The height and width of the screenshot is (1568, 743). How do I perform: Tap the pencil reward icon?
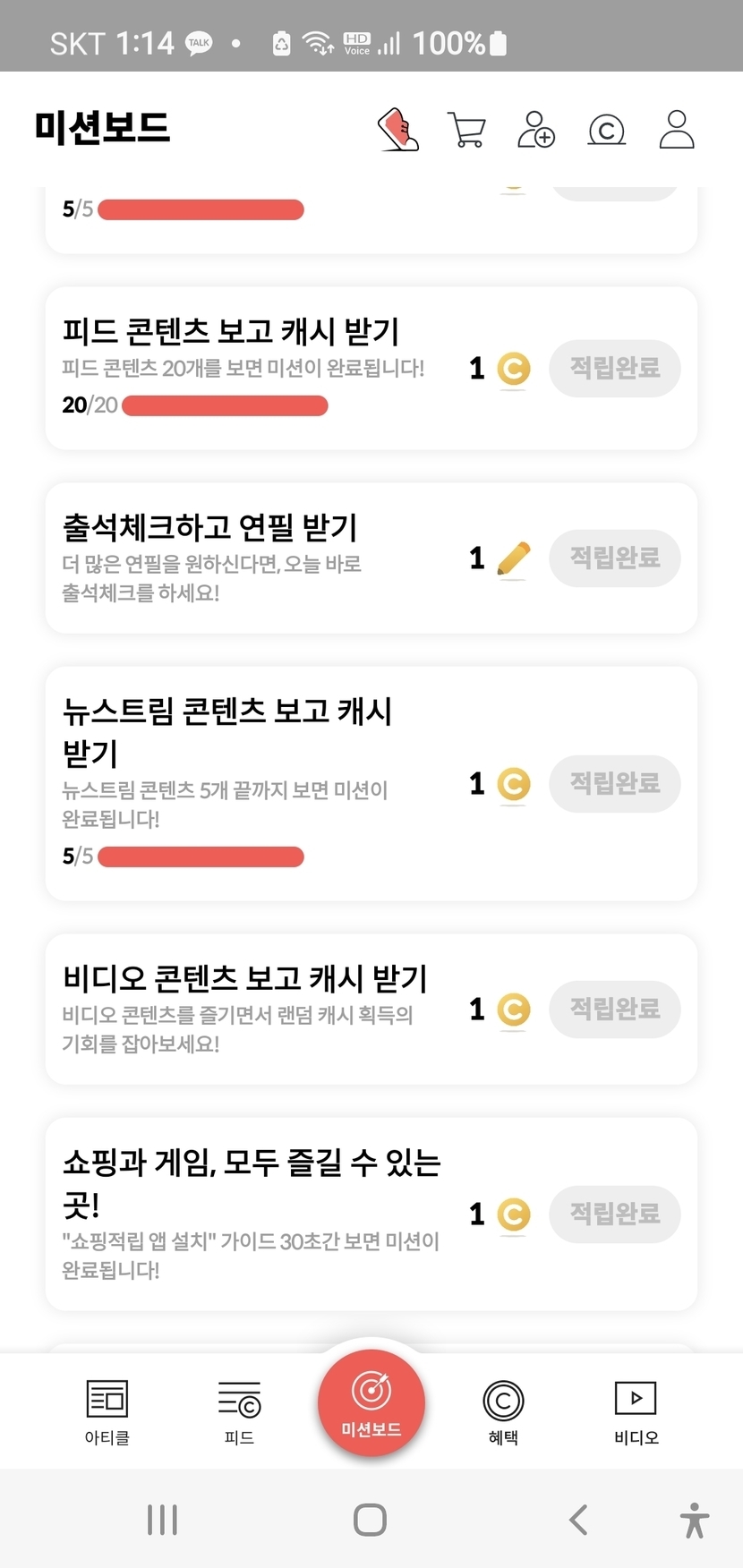point(513,559)
